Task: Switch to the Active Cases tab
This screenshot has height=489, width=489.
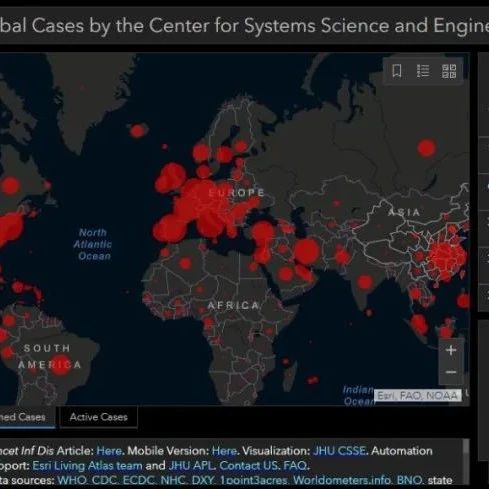Action: pos(98,417)
